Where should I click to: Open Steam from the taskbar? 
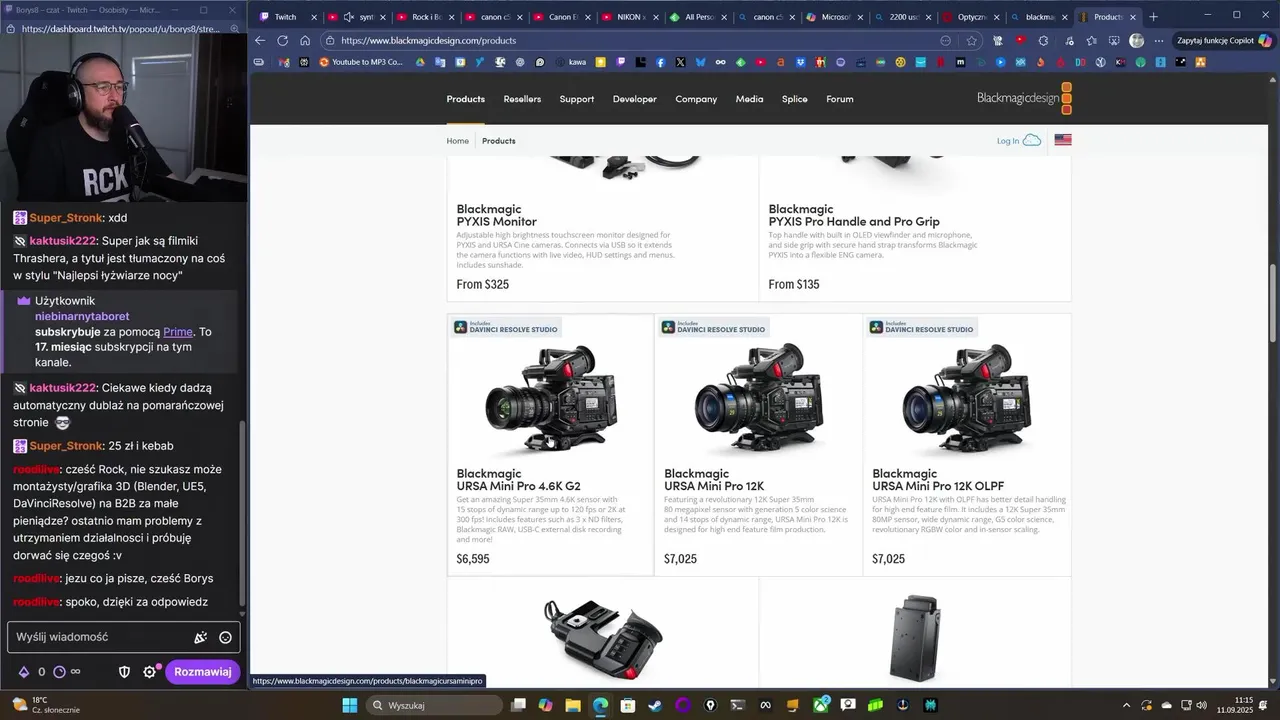tap(655, 705)
